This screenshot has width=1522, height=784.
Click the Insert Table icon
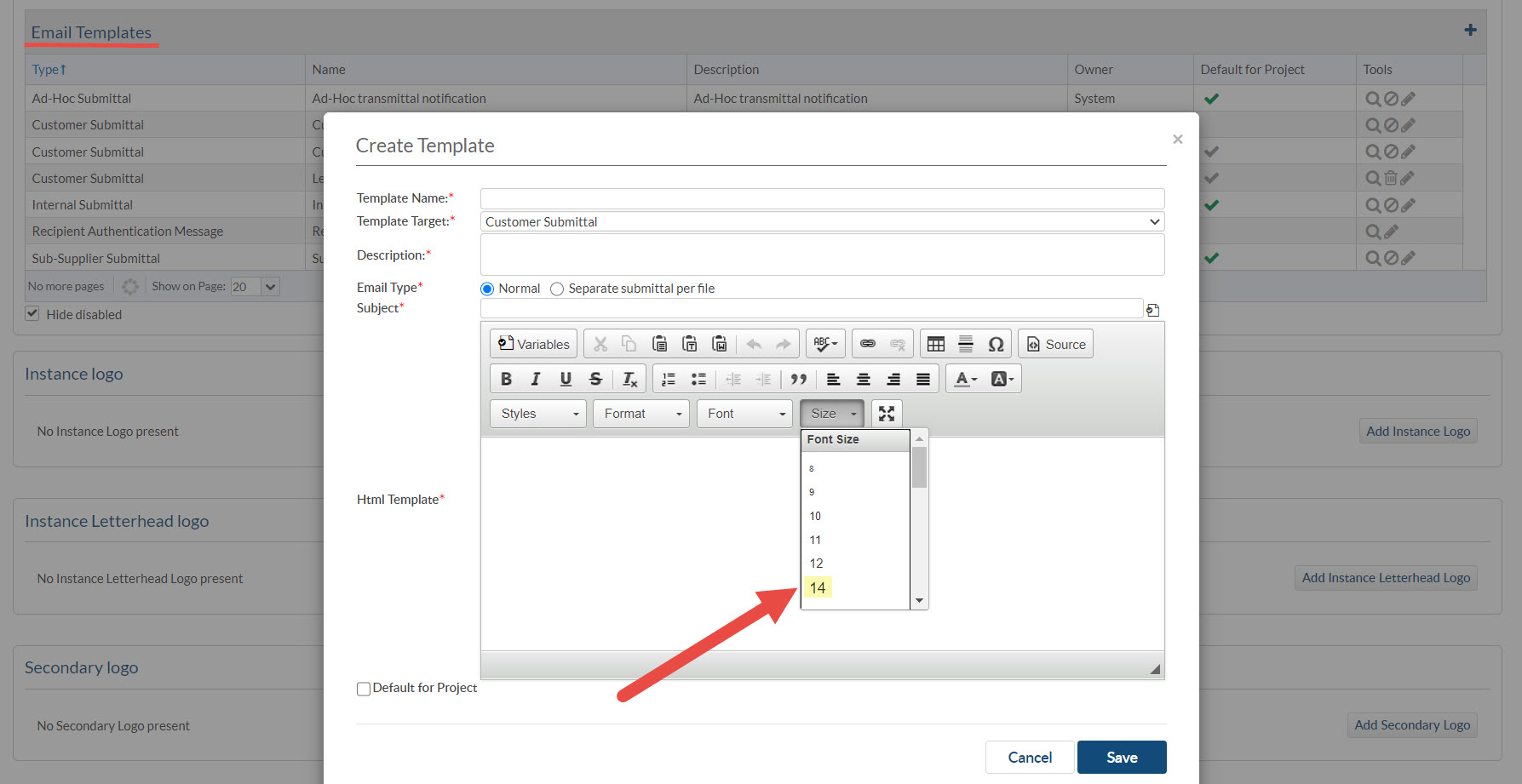(936, 344)
